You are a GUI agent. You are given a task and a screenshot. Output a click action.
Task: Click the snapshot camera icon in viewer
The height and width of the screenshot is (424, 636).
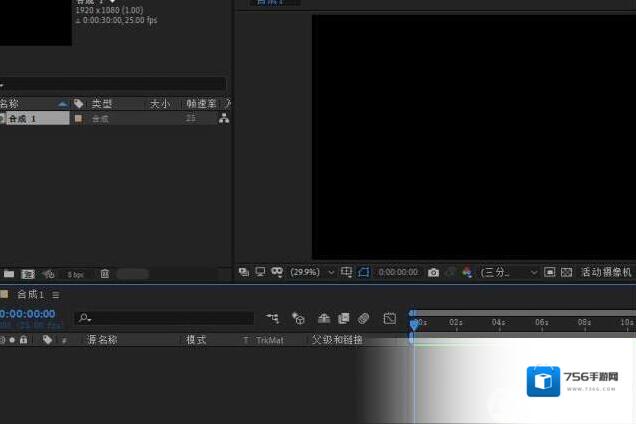(433, 272)
